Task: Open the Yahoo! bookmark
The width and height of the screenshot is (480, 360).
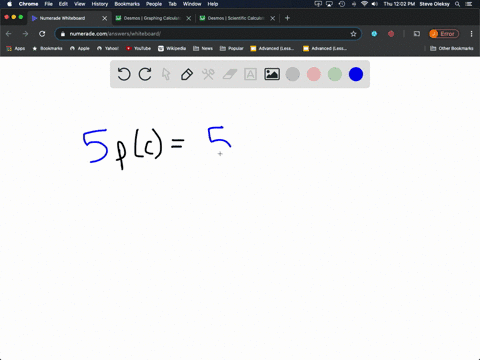Action: 108,48
